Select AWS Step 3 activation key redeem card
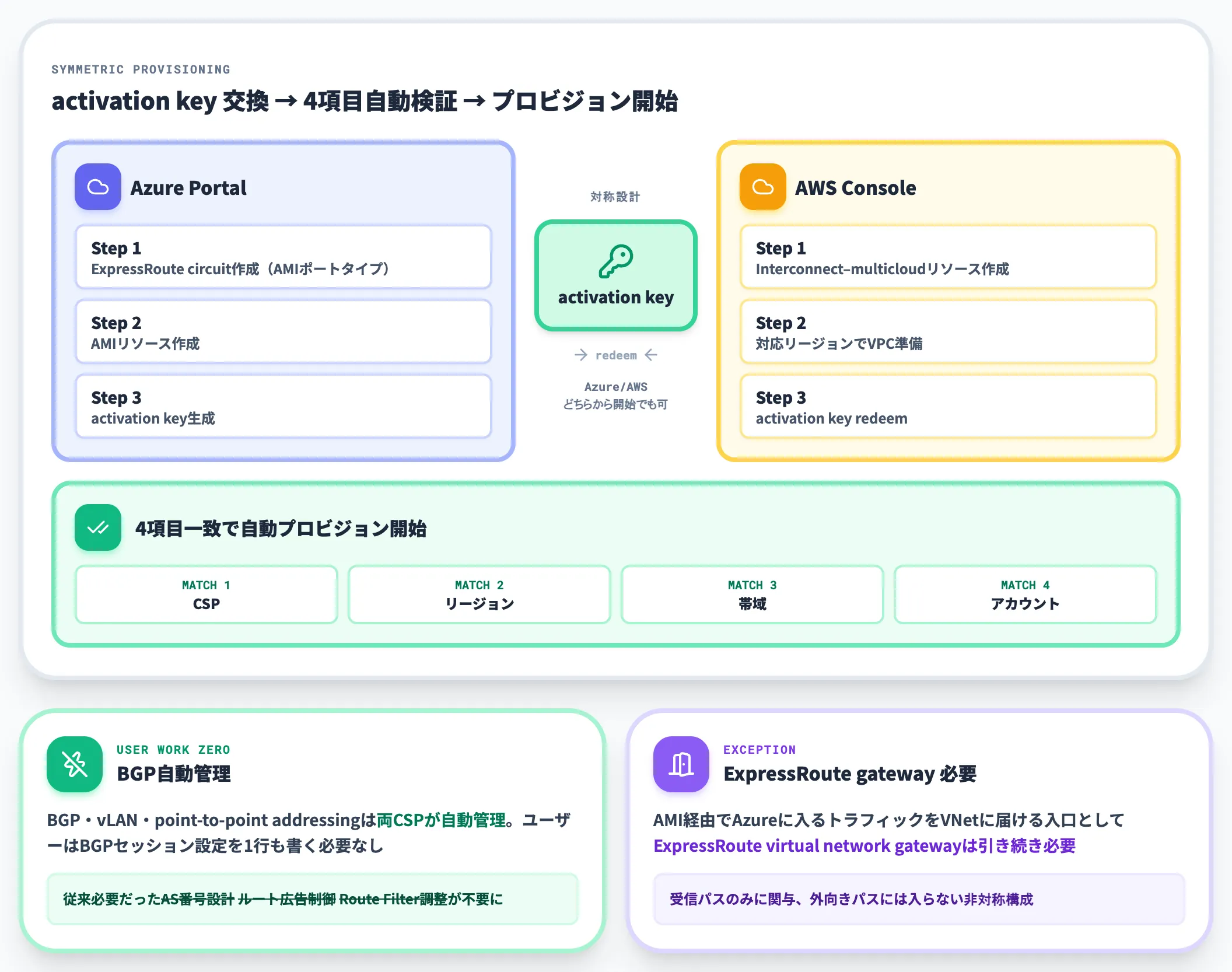Viewport: 1232px width, 972px height. pos(949,406)
